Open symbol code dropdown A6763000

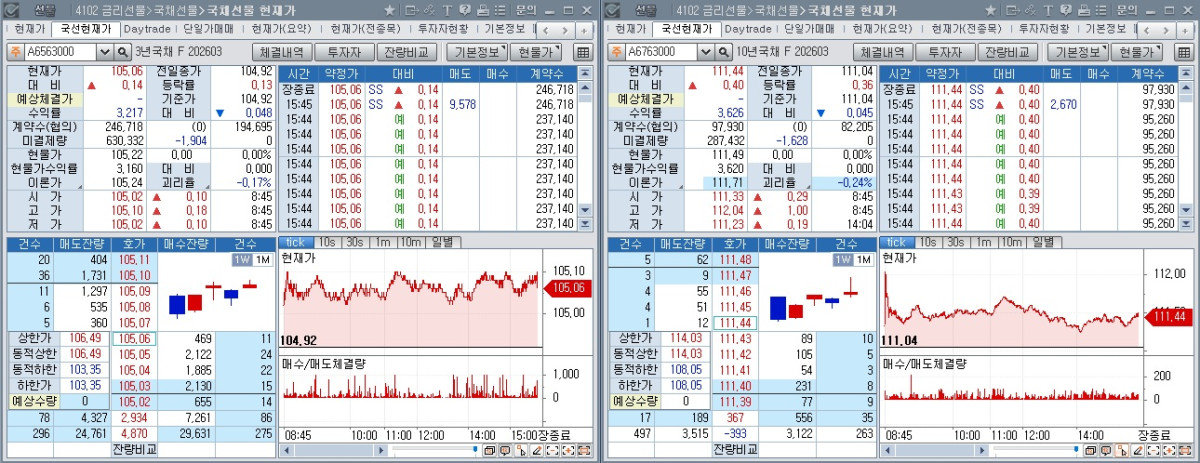point(705,51)
